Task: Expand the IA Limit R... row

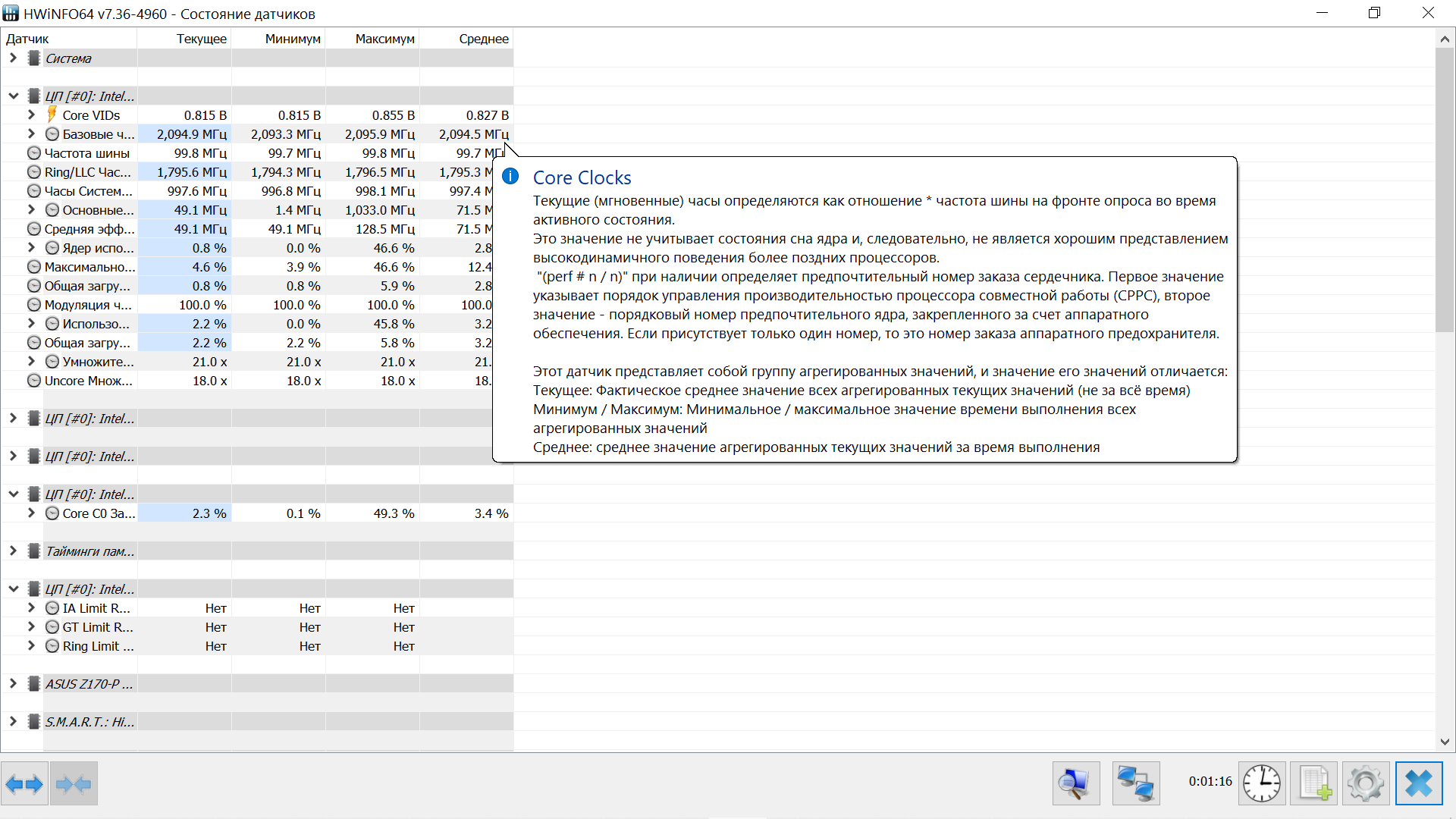Action: tap(31, 608)
